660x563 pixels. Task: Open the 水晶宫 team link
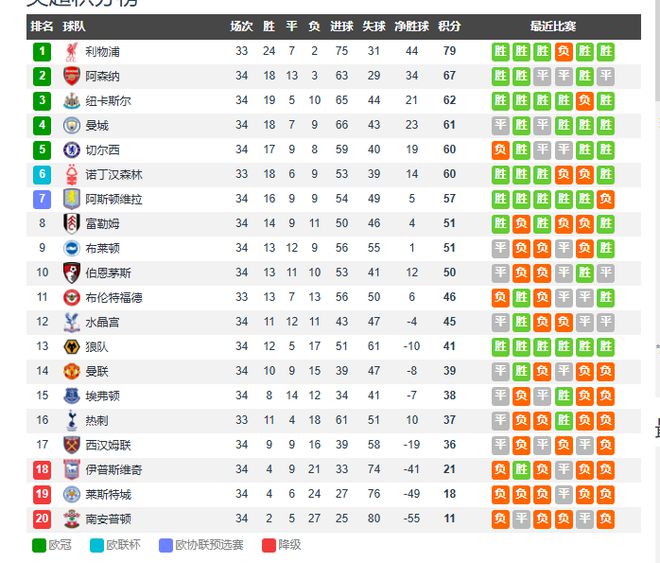tap(101, 322)
